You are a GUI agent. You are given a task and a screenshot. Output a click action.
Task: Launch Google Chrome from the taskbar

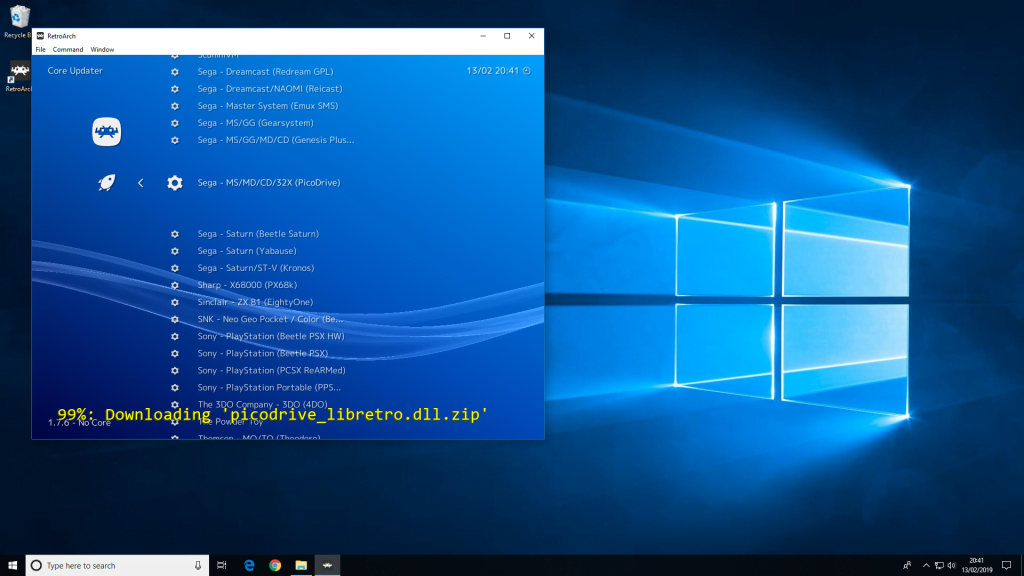pos(275,566)
